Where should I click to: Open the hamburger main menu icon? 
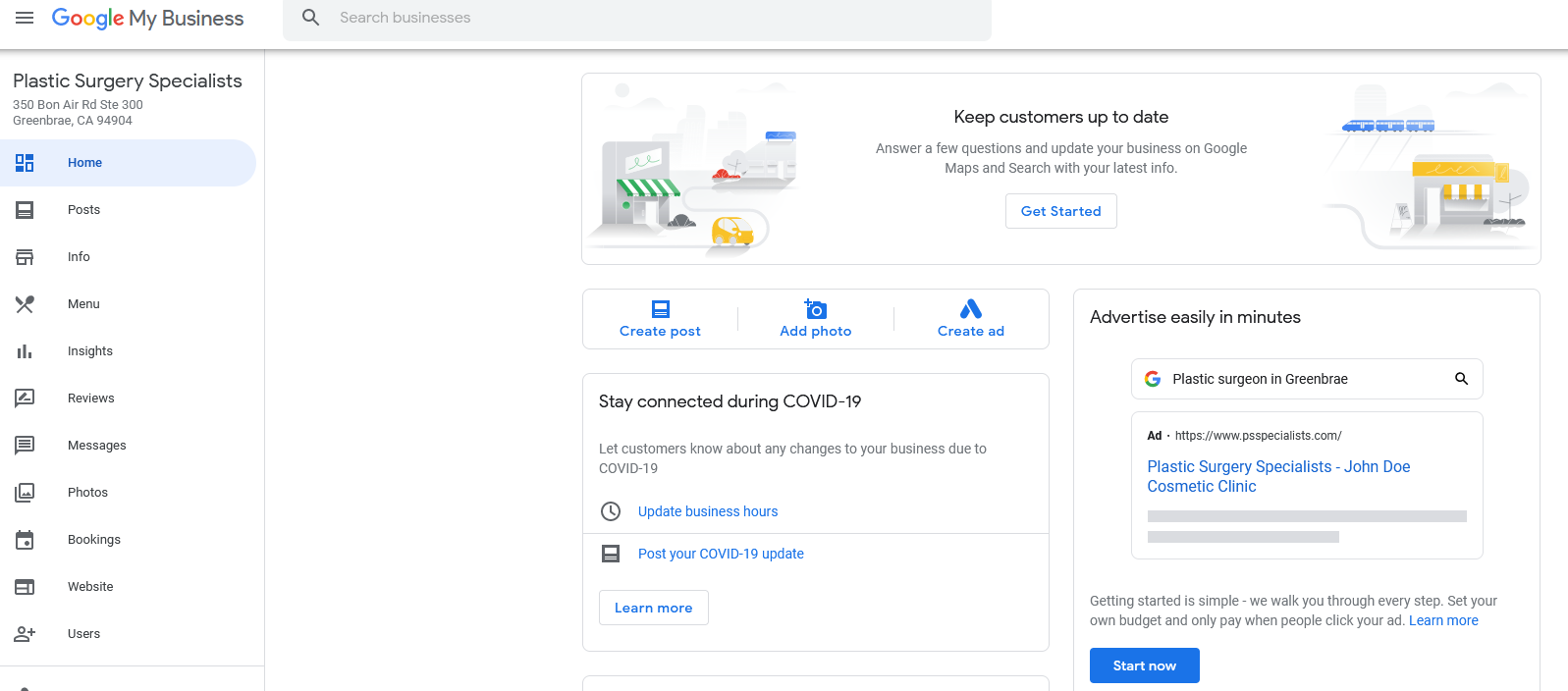tap(25, 18)
